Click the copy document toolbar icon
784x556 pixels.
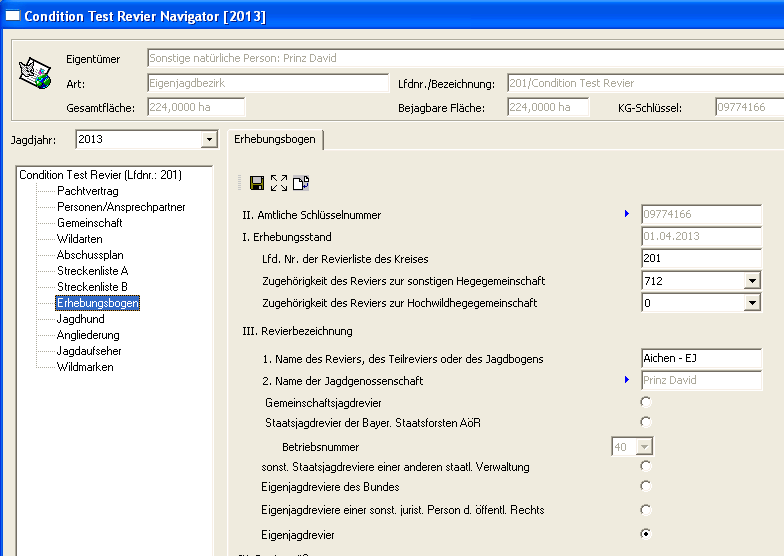301,183
